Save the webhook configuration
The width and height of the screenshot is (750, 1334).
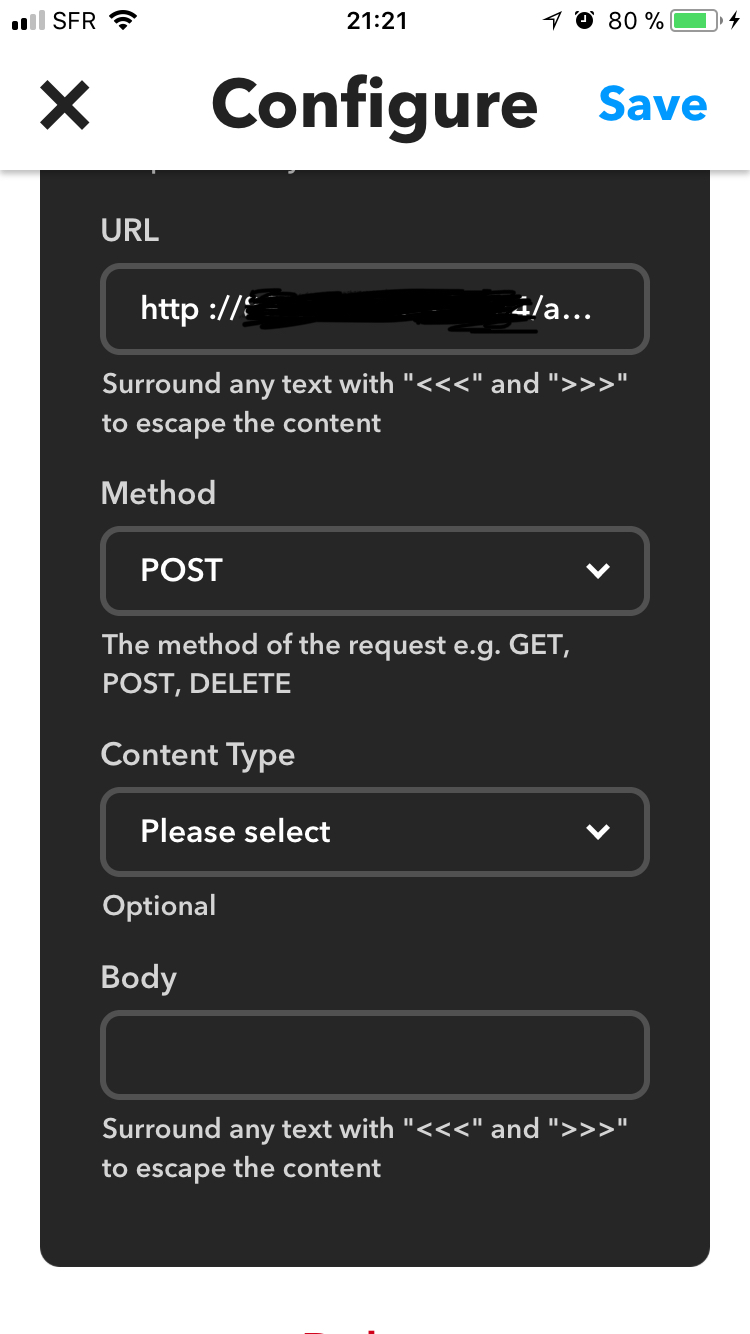coord(653,104)
